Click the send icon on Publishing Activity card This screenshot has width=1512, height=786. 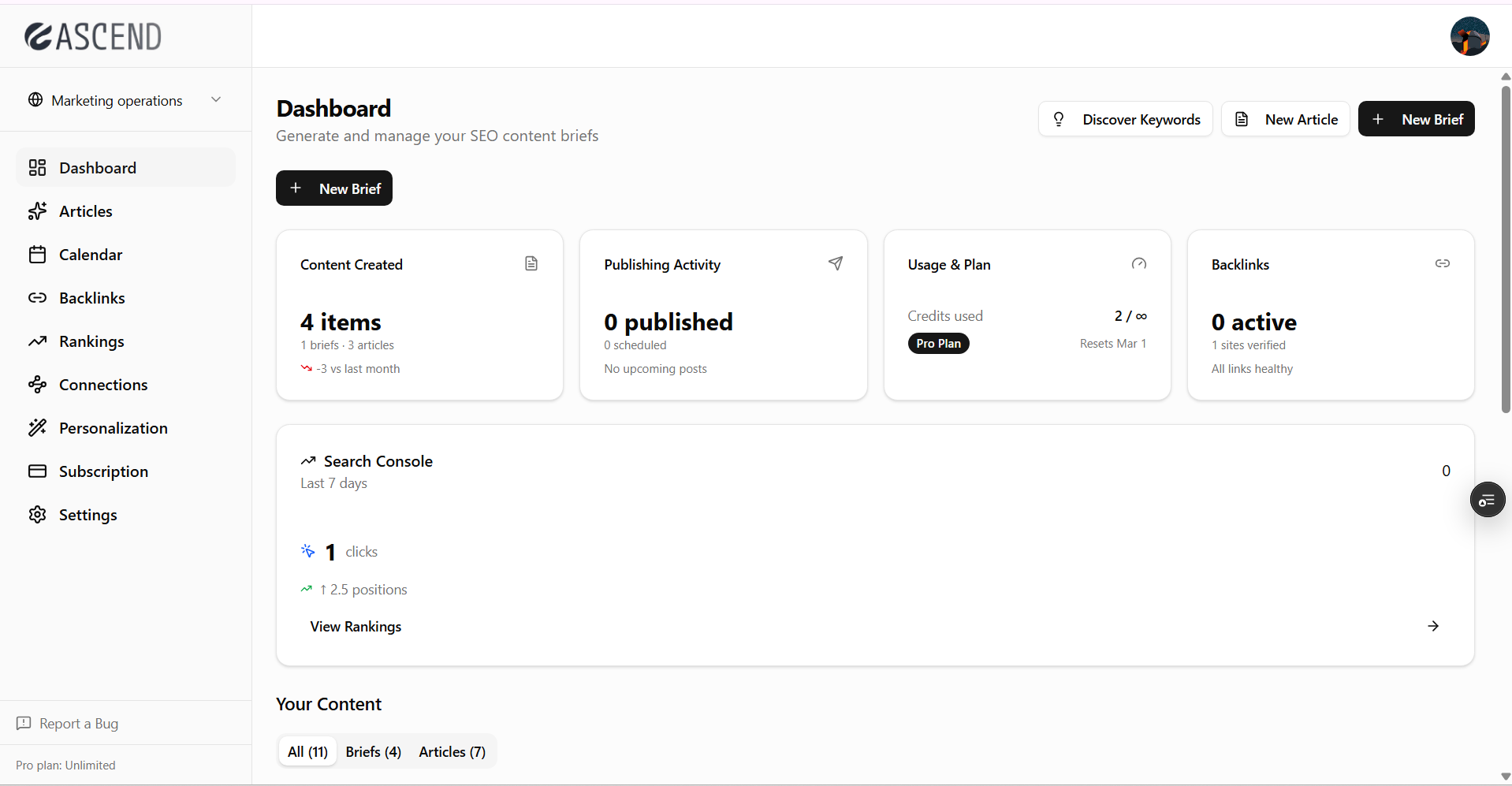[836, 263]
